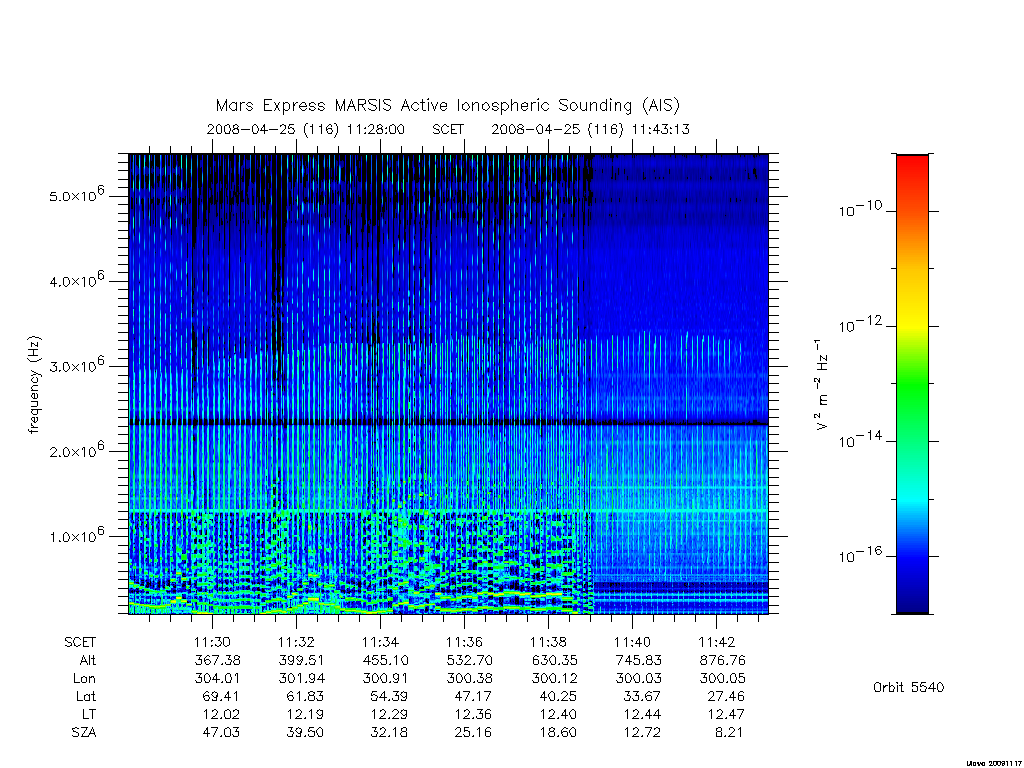Click the LT value 12.36
Image resolution: width=1024 pixels, height=768 pixels.
[473, 714]
